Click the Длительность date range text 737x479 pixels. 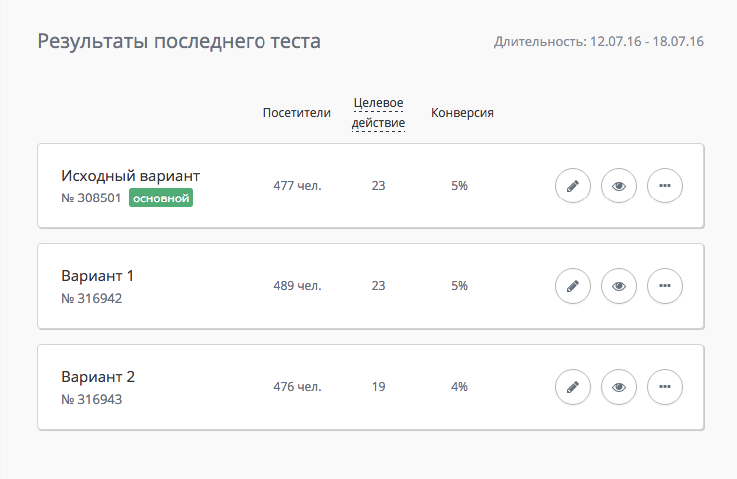click(x=599, y=41)
